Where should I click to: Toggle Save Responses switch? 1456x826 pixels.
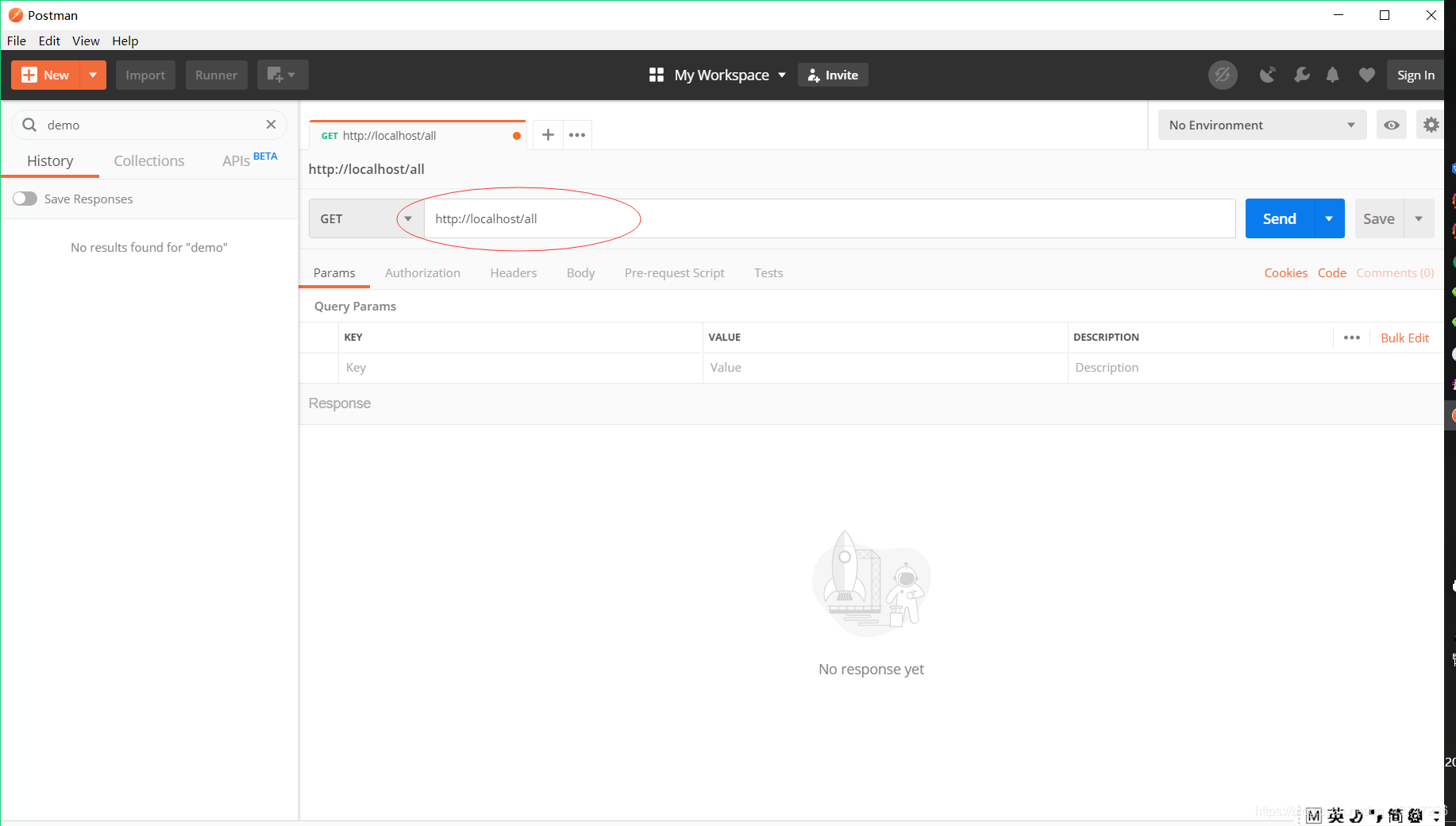coord(25,199)
